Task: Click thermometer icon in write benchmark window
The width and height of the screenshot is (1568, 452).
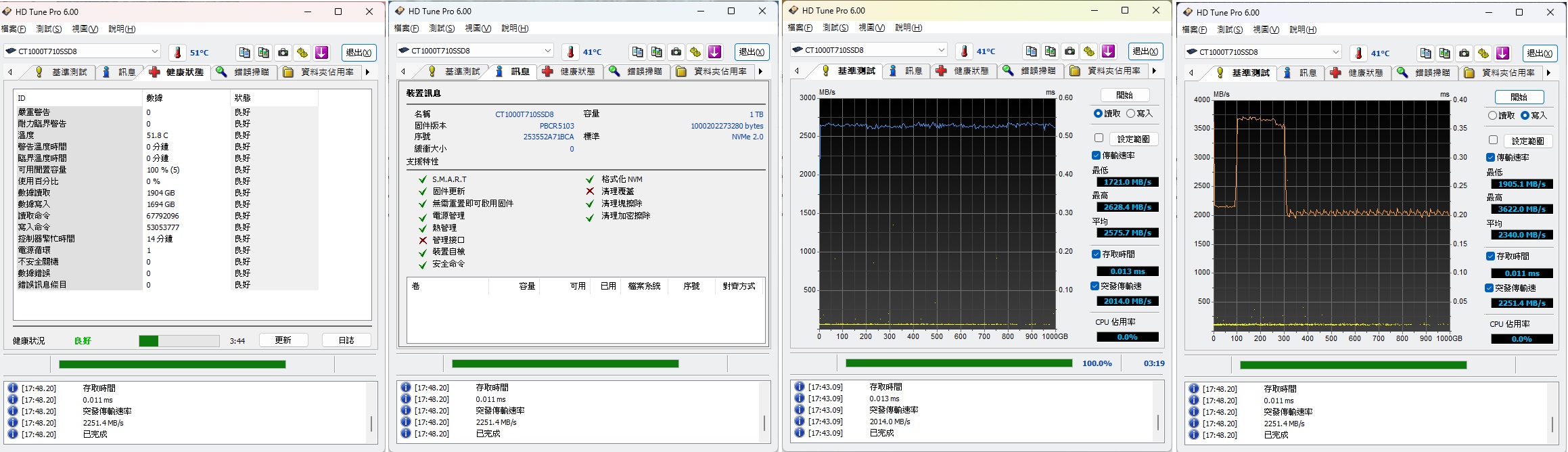Action: [1359, 53]
